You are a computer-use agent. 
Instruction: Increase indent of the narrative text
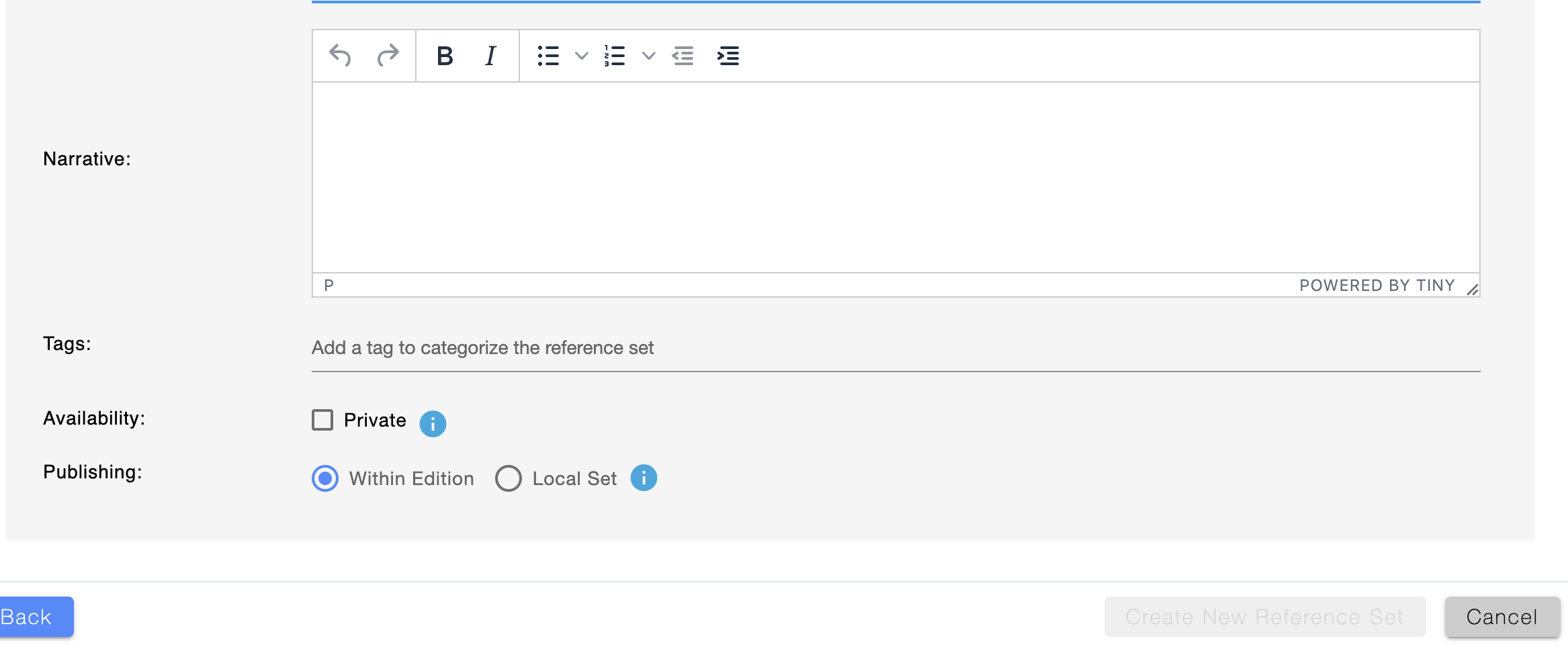tap(728, 56)
